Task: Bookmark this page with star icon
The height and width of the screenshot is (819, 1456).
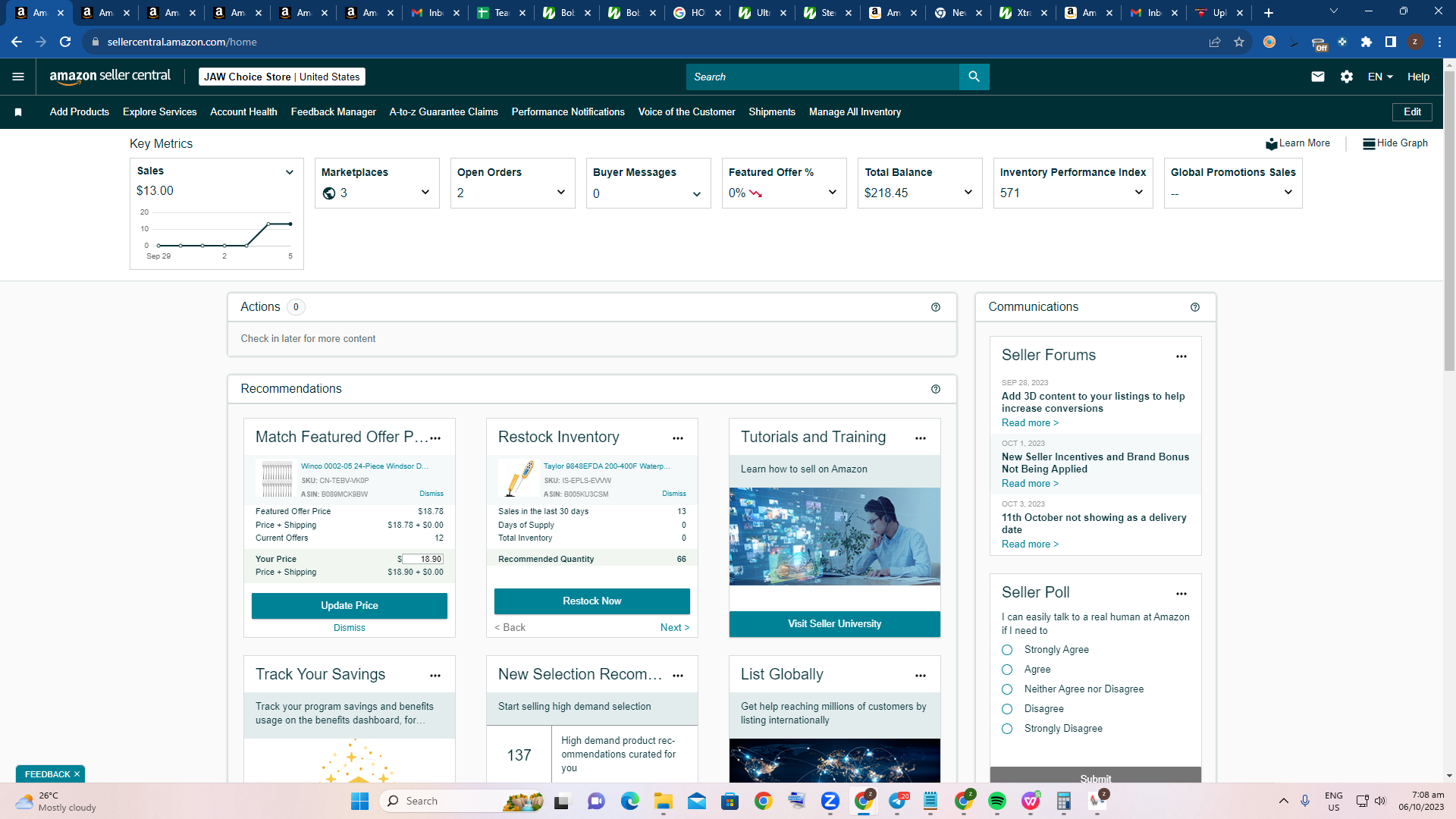Action: click(1239, 42)
